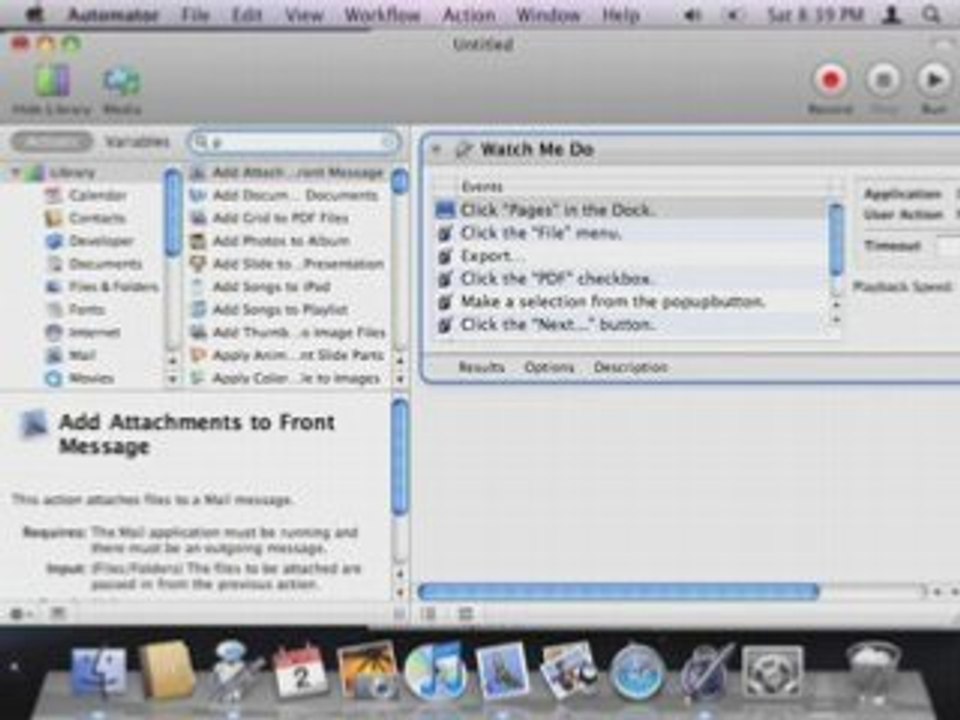The height and width of the screenshot is (720, 960).
Task: Select event Make a selection from popupbutton
Action: (x=631, y=302)
